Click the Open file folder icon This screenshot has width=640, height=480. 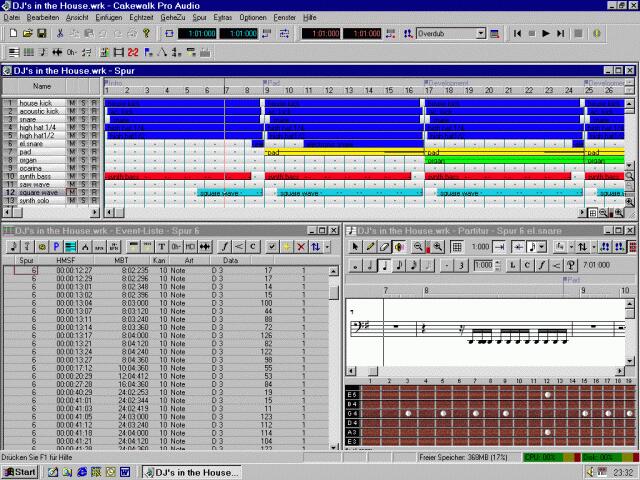pos(27,33)
